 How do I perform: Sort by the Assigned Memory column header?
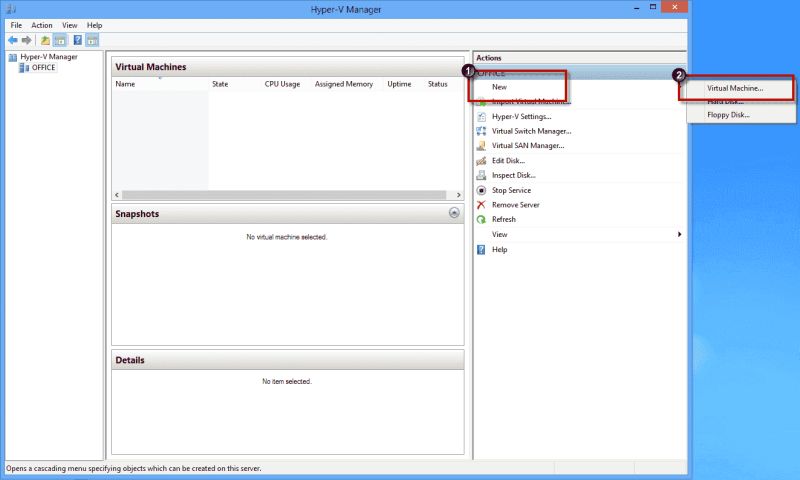coord(344,84)
